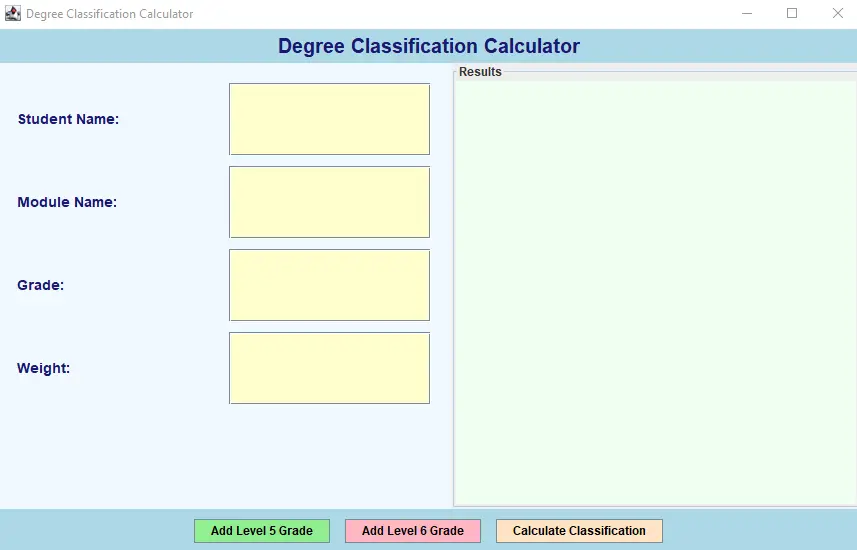Screen dimensions: 857x550
Task: Maximize the calculator window
Action: pyautogui.click(x=792, y=13)
